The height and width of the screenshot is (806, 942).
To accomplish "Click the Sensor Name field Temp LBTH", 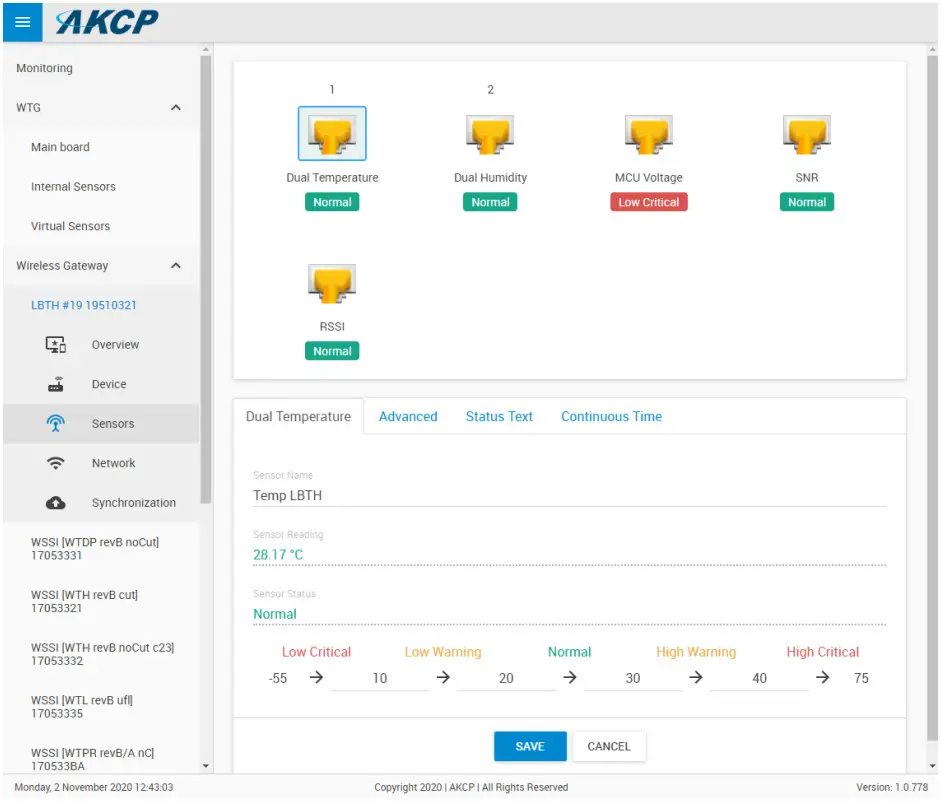I will coord(569,495).
